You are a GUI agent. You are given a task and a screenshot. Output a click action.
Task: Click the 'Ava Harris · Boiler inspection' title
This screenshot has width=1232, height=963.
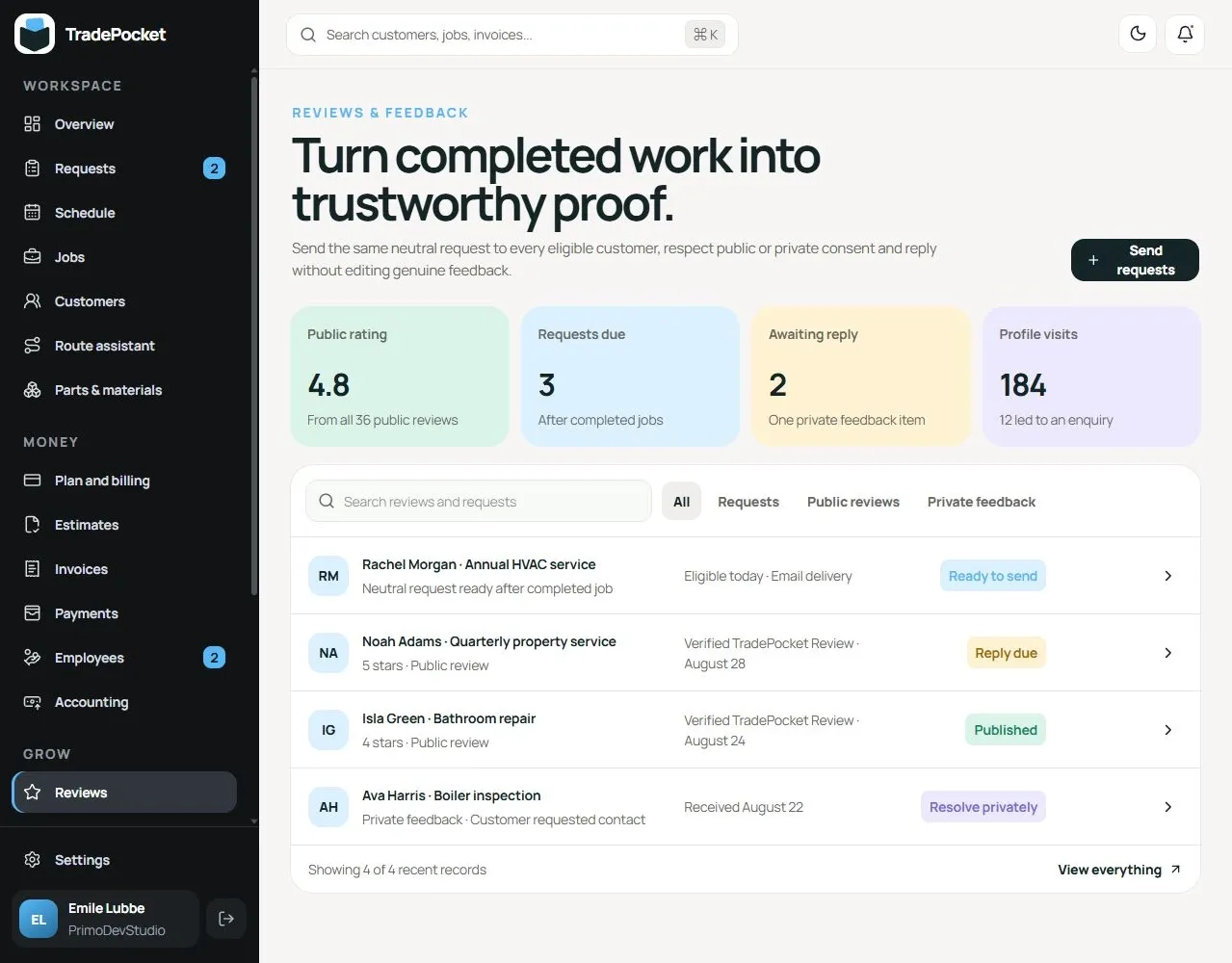point(452,795)
